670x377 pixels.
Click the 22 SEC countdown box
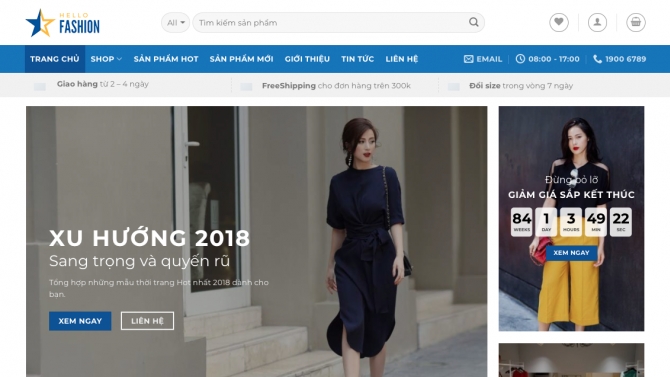pos(621,222)
